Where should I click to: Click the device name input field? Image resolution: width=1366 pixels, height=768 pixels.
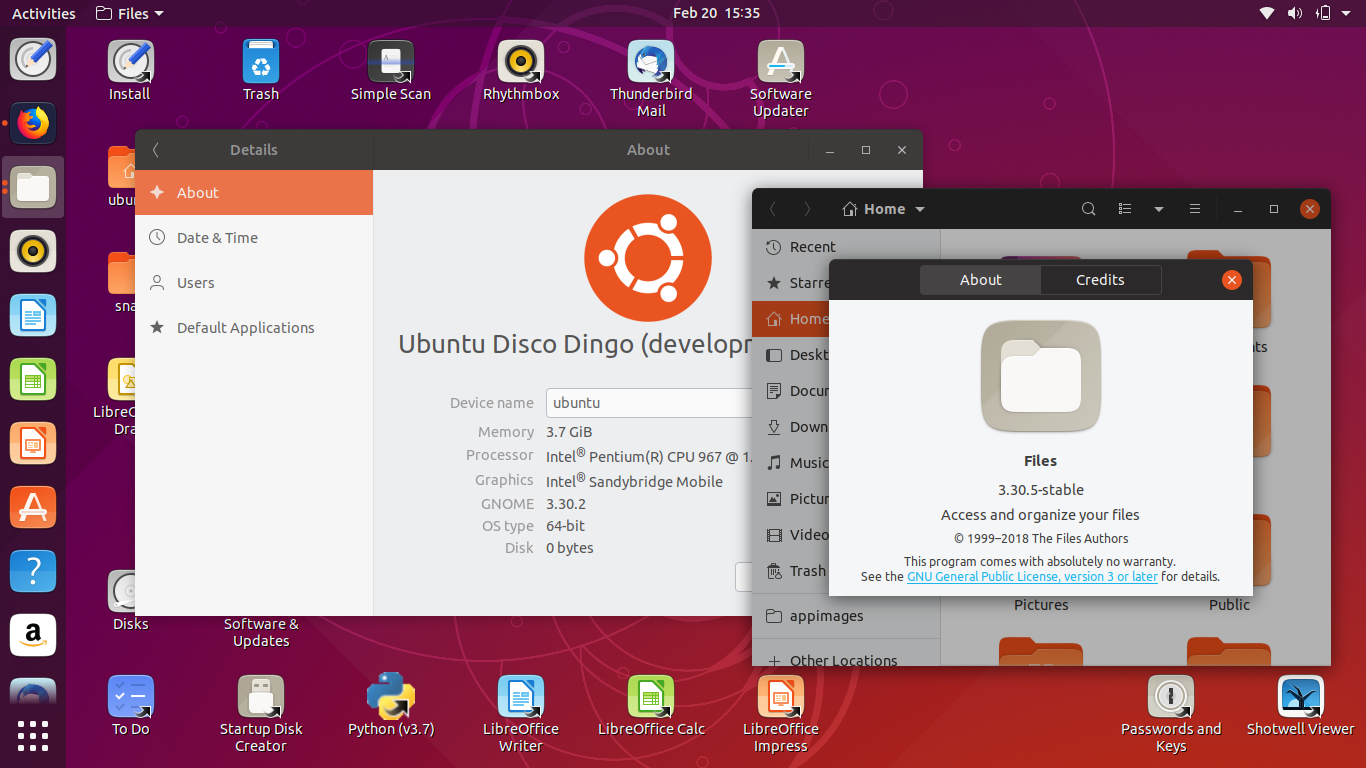648,402
